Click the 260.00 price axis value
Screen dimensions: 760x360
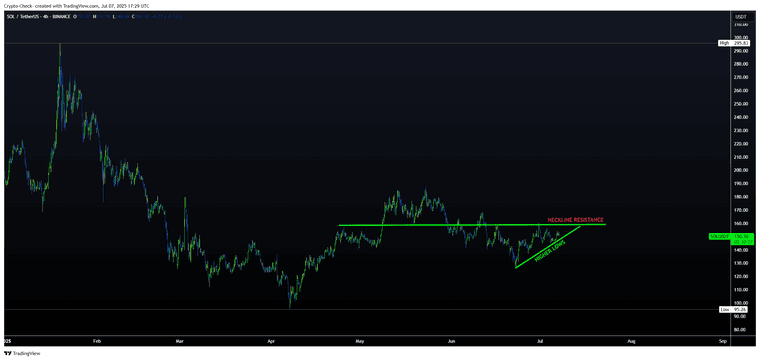(740, 91)
